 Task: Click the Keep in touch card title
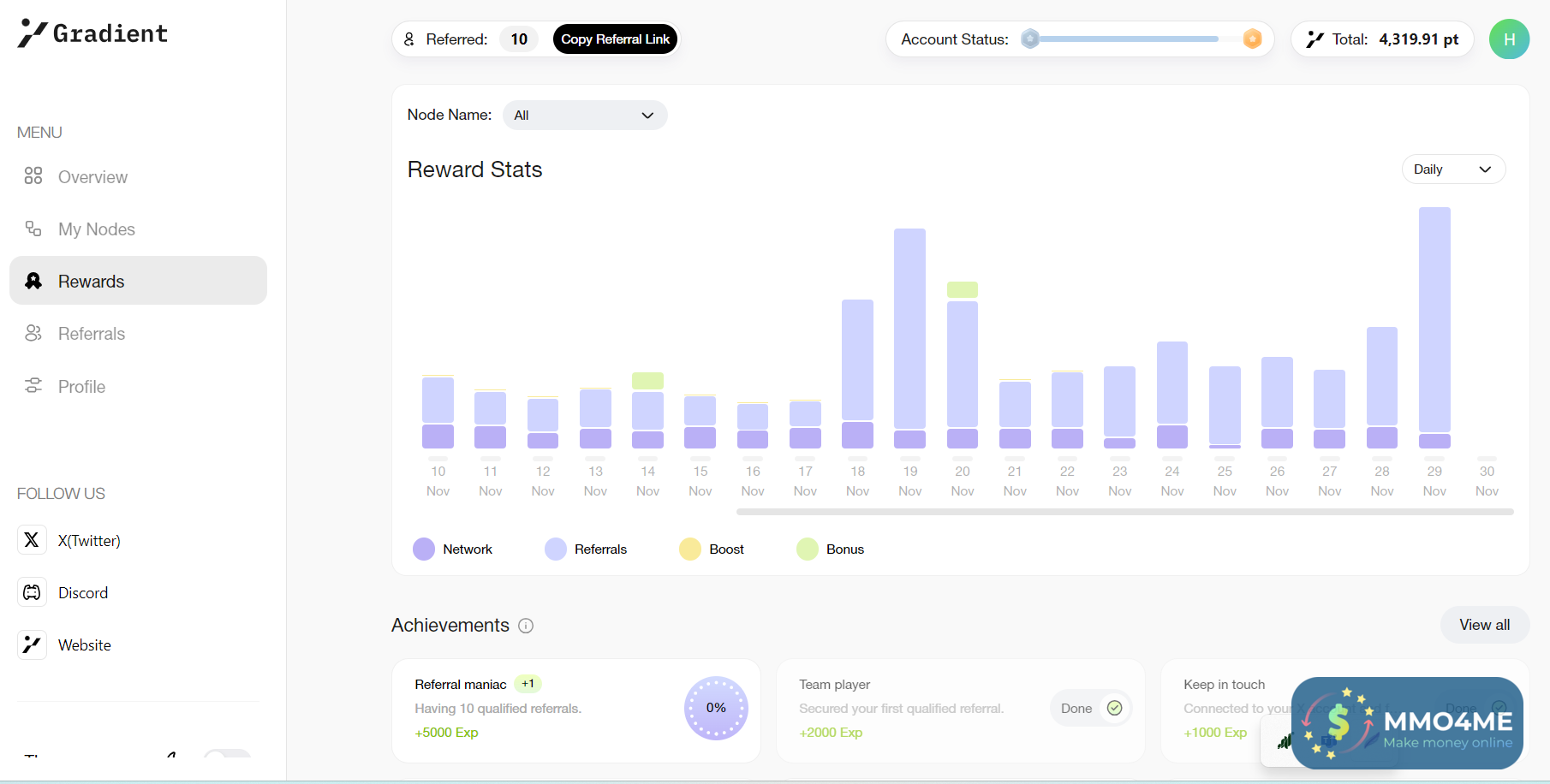coord(1224,684)
